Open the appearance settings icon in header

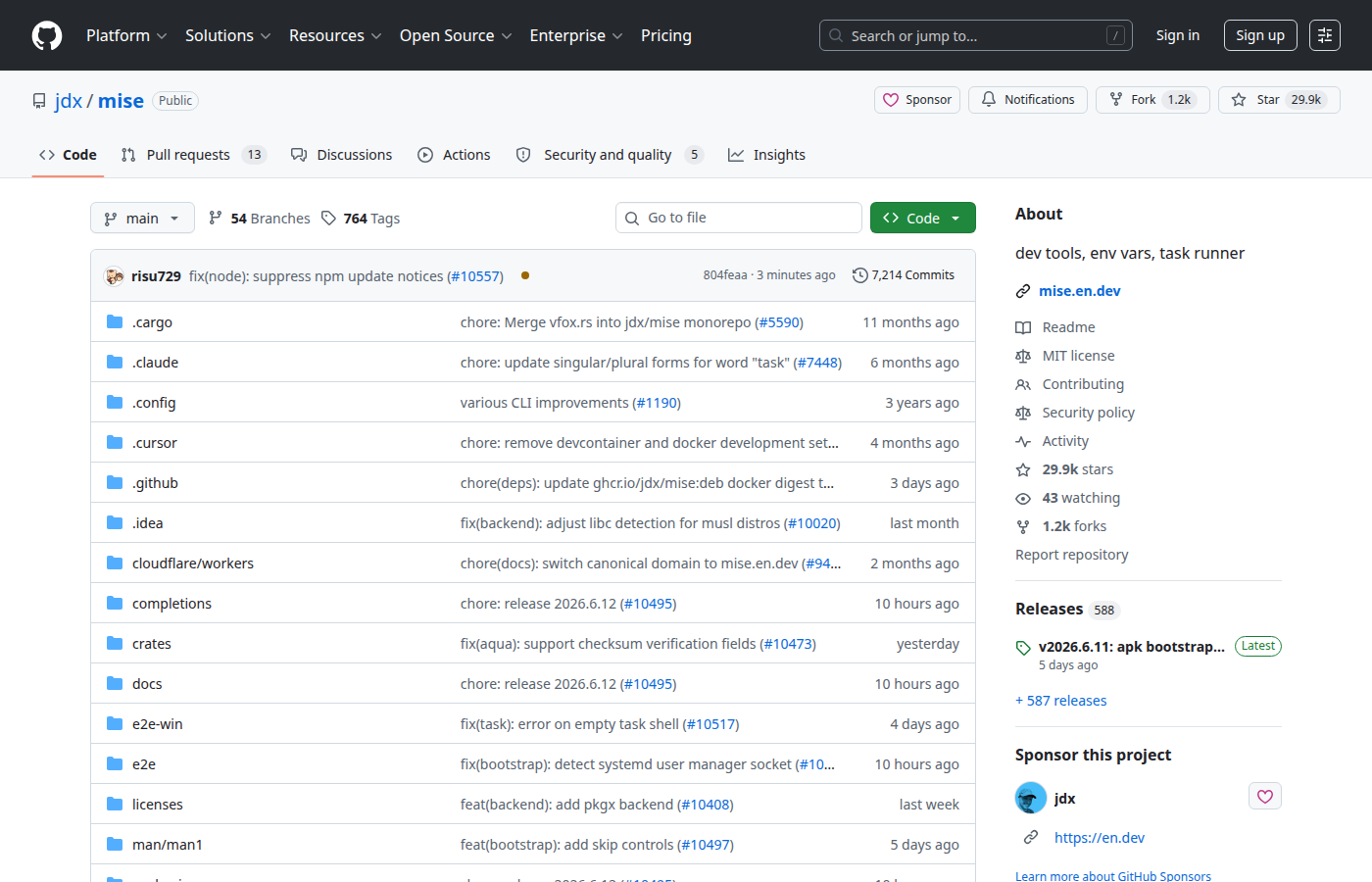(x=1325, y=35)
